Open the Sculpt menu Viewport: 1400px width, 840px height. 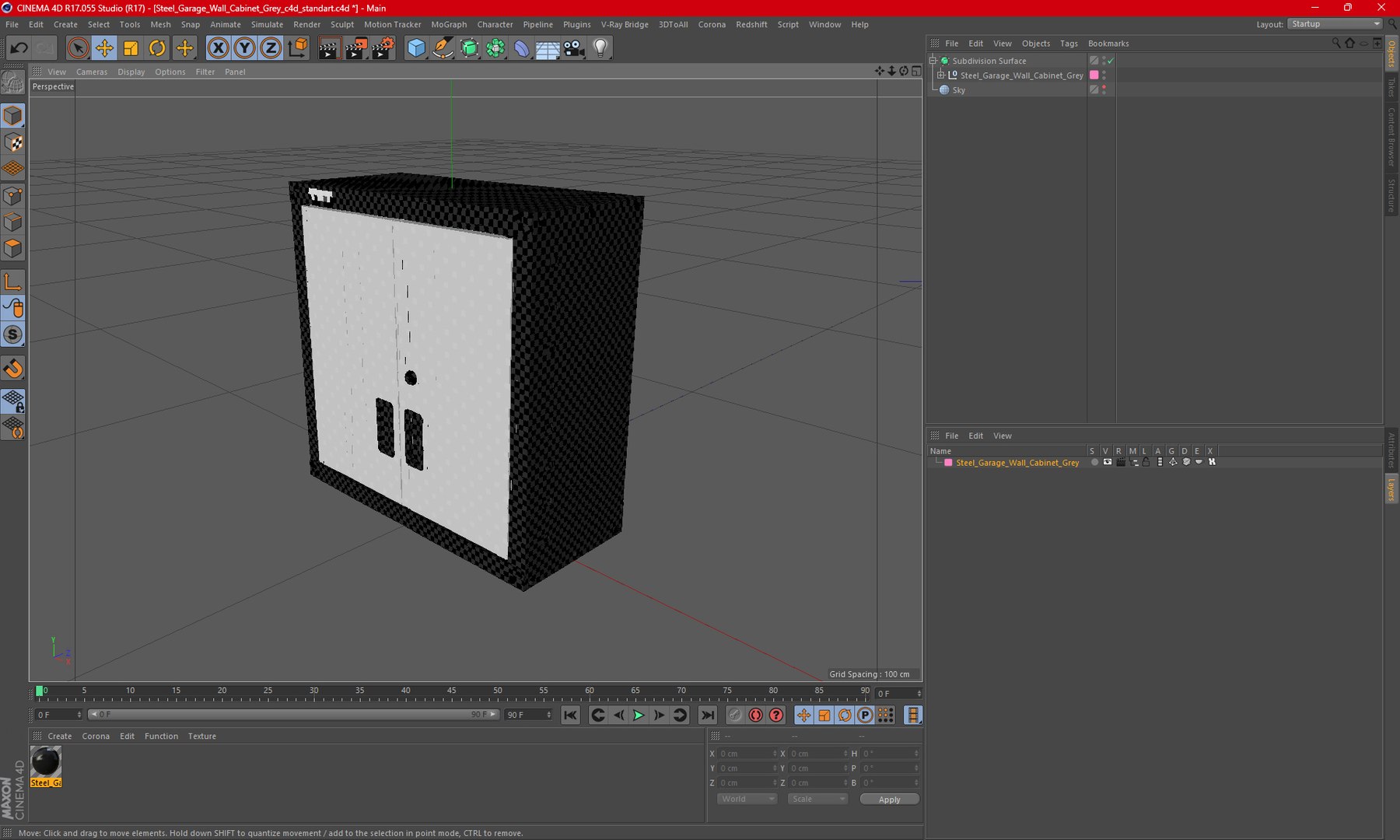click(x=342, y=24)
